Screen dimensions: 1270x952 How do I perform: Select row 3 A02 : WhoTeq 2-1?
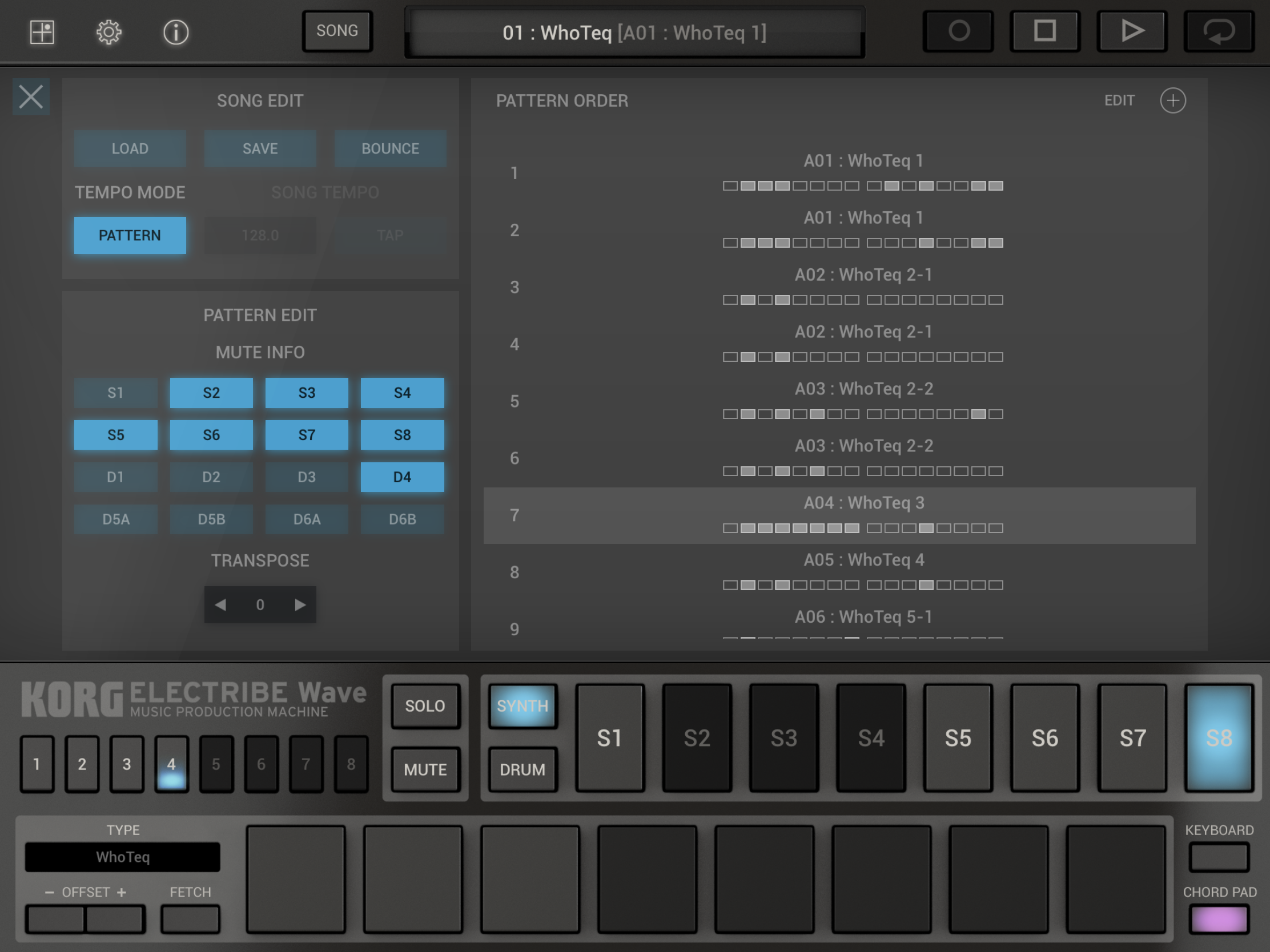pyautogui.click(x=839, y=287)
